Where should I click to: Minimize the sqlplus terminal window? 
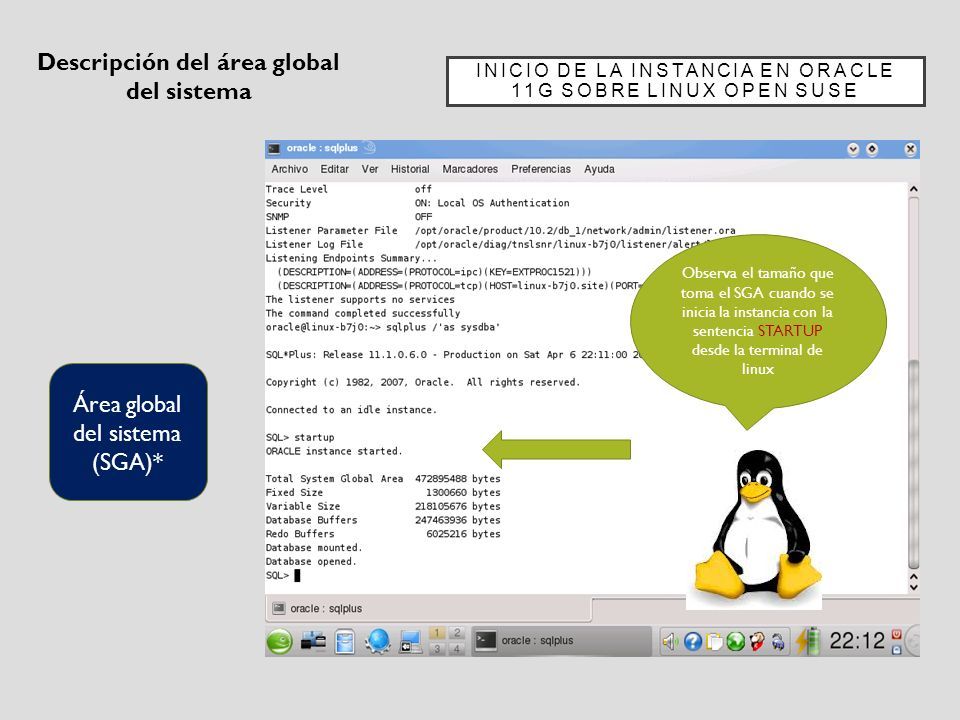pos(853,149)
